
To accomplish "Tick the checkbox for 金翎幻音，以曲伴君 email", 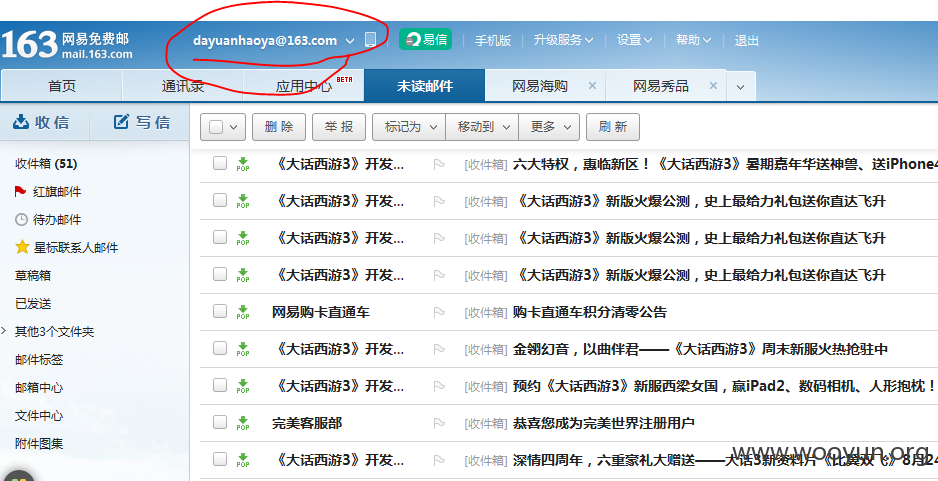I will (x=220, y=348).
